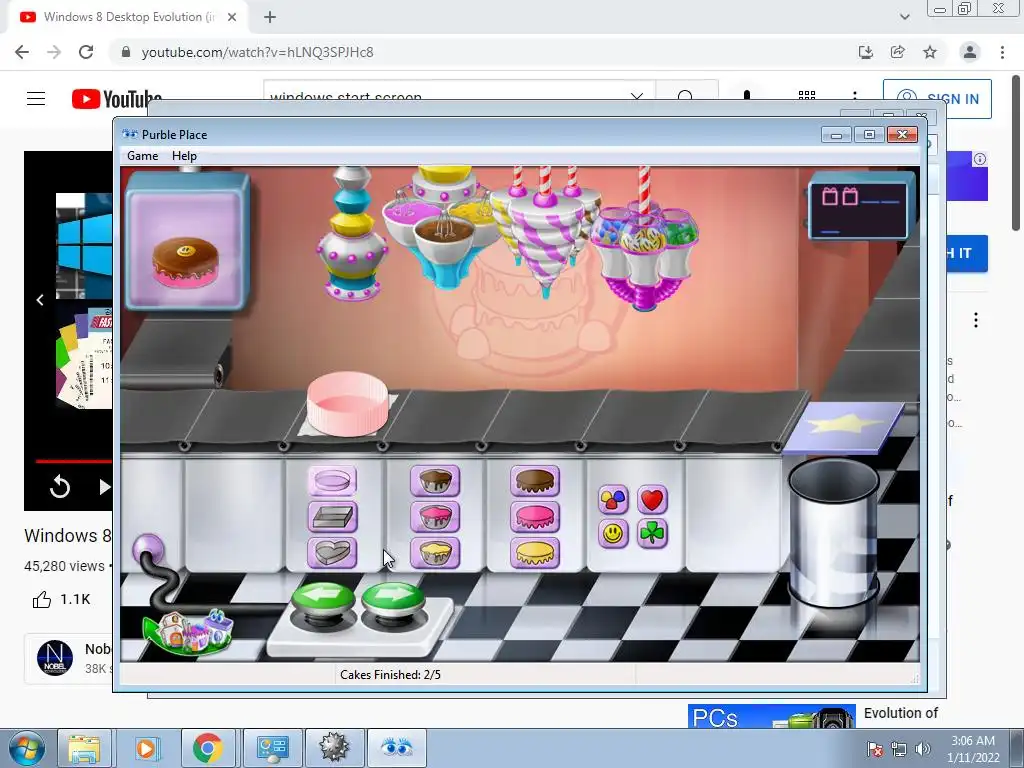Open YouTube apps grid icon
1024x768 pixels.
click(x=807, y=97)
